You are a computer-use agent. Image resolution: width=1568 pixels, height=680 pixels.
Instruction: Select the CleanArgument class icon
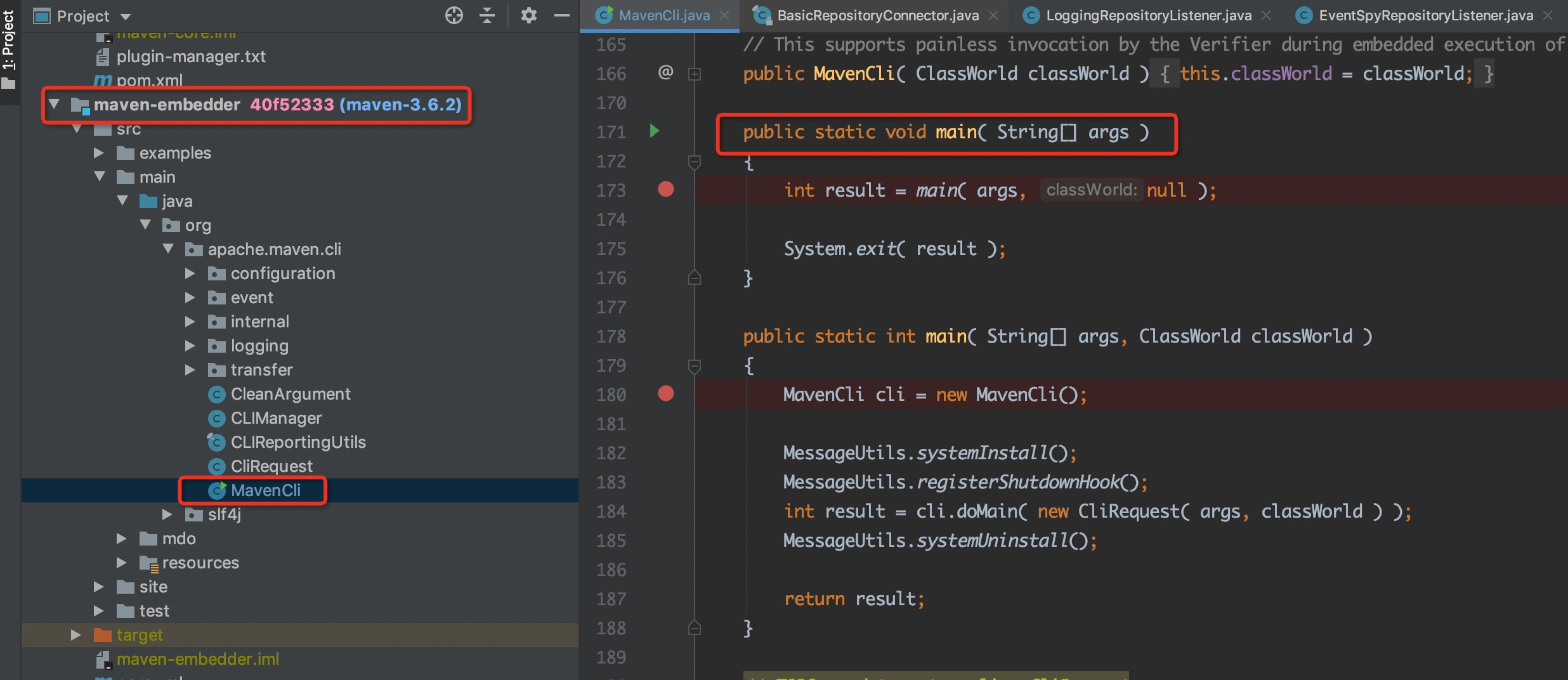[x=217, y=395]
